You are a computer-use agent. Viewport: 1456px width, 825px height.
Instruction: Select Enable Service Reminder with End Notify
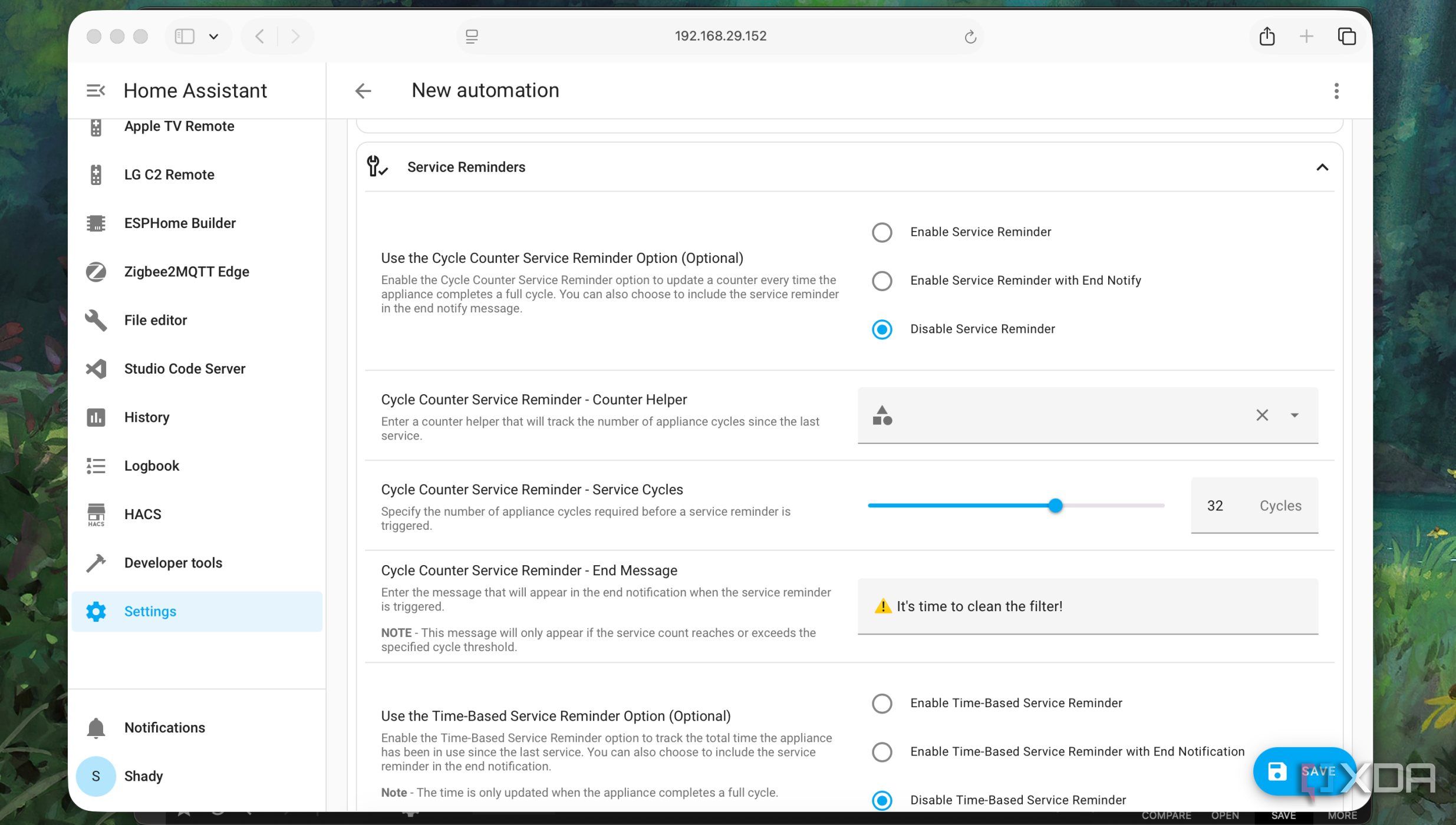[x=882, y=280]
